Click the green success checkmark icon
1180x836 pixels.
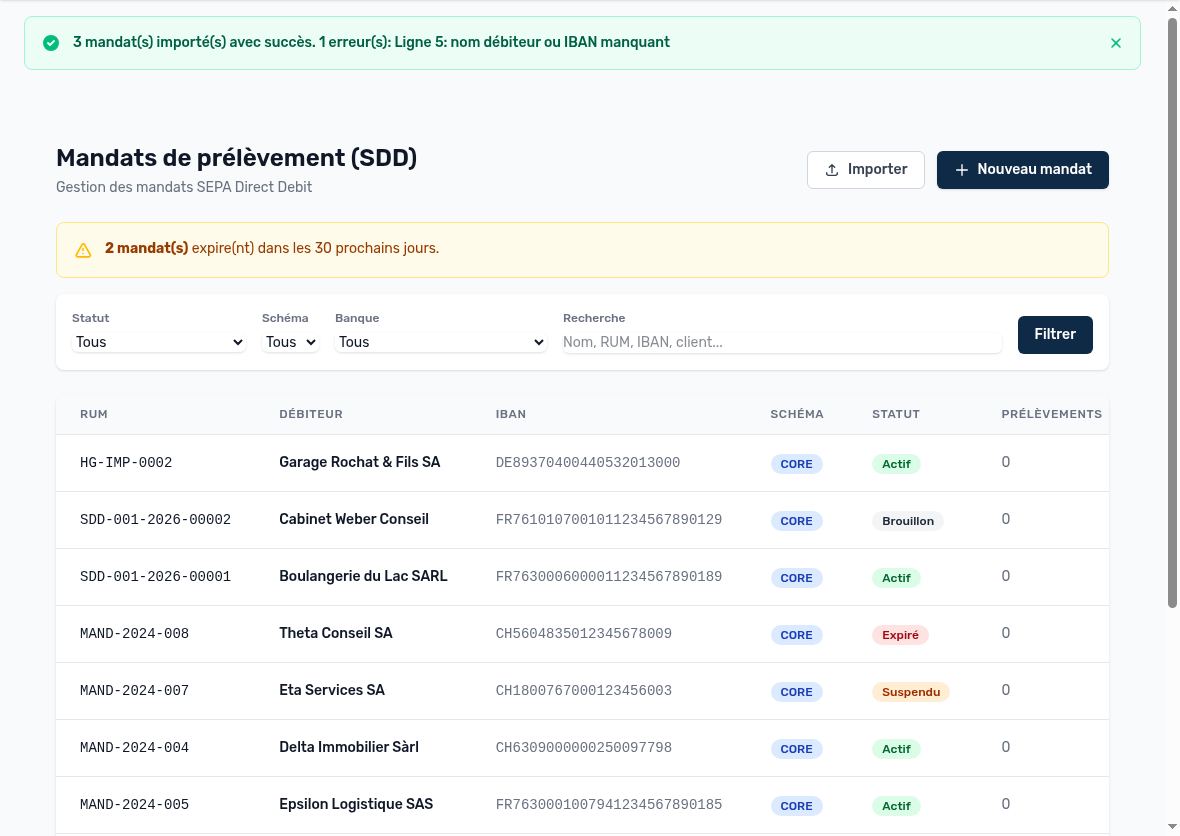tap(51, 43)
